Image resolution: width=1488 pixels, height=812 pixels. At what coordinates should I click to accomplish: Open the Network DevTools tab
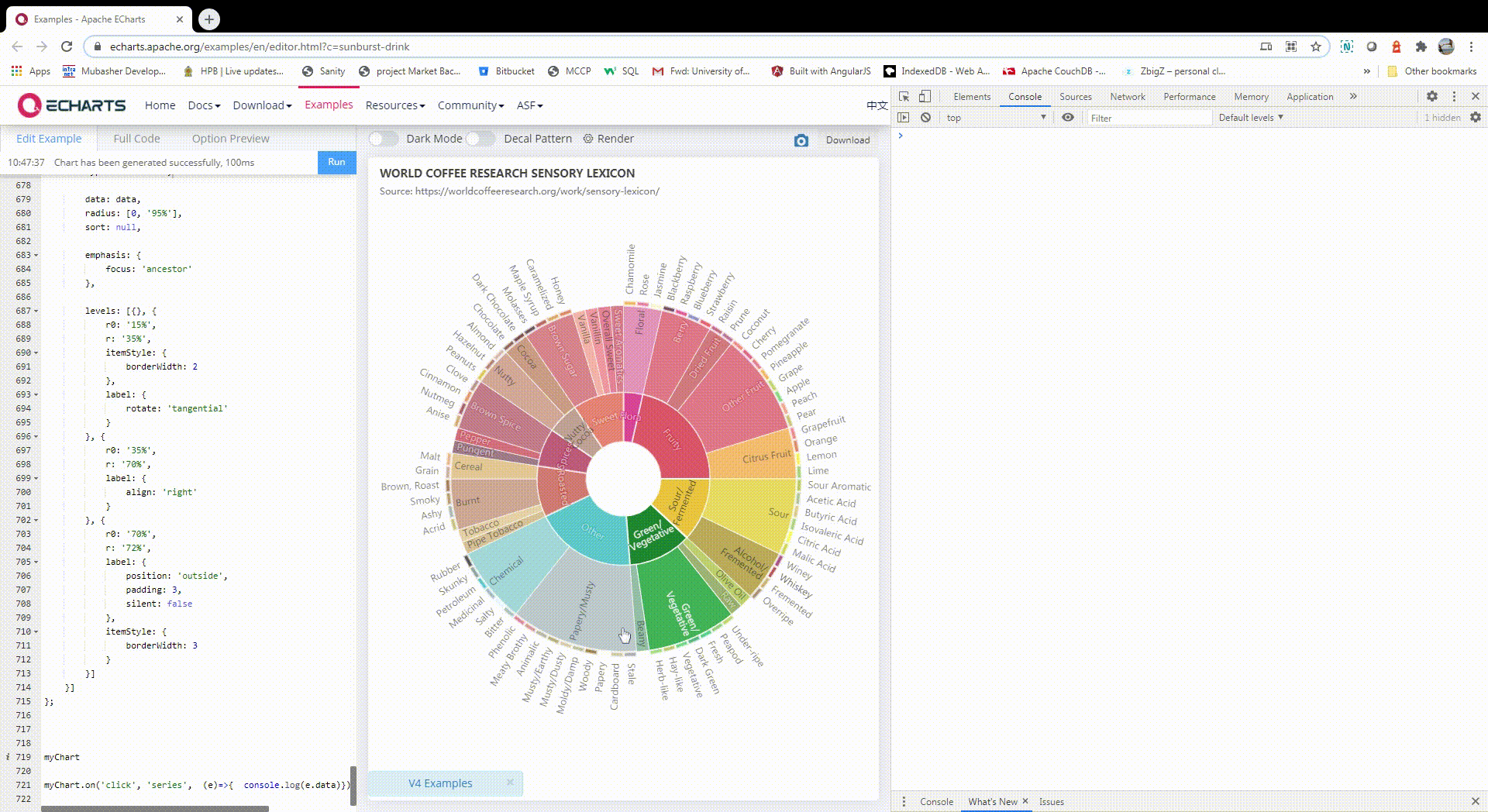(1127, 96)
